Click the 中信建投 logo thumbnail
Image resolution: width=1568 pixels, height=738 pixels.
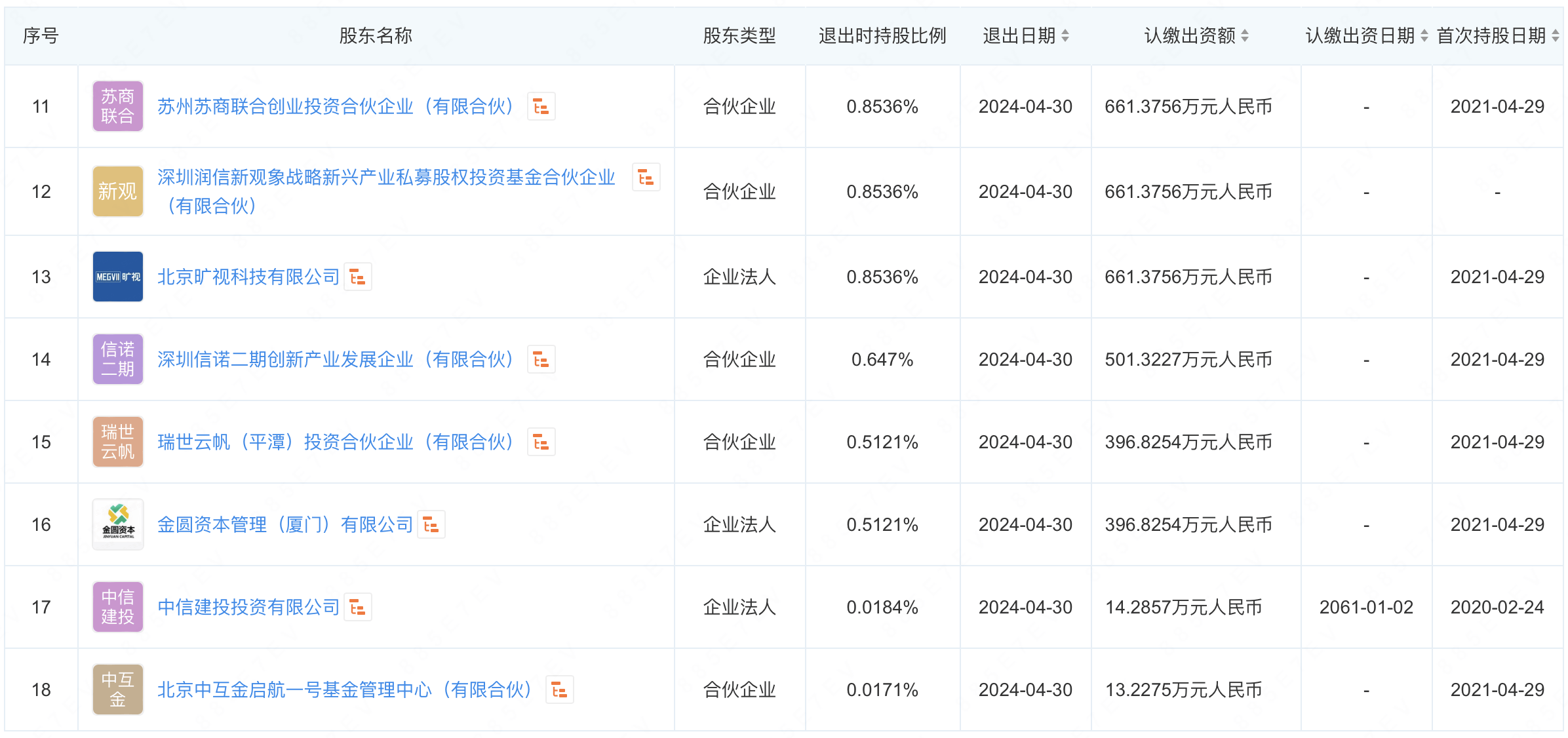[x=118, y=607]
